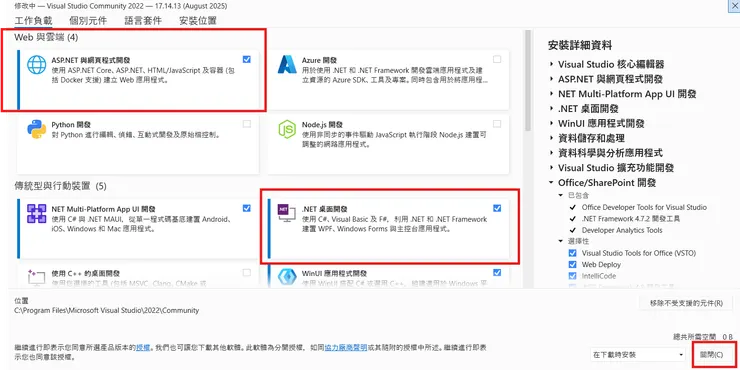Open the 協力廠商聲明 link
This screenshot has width=740, height=370.
[x=345, y=347]
